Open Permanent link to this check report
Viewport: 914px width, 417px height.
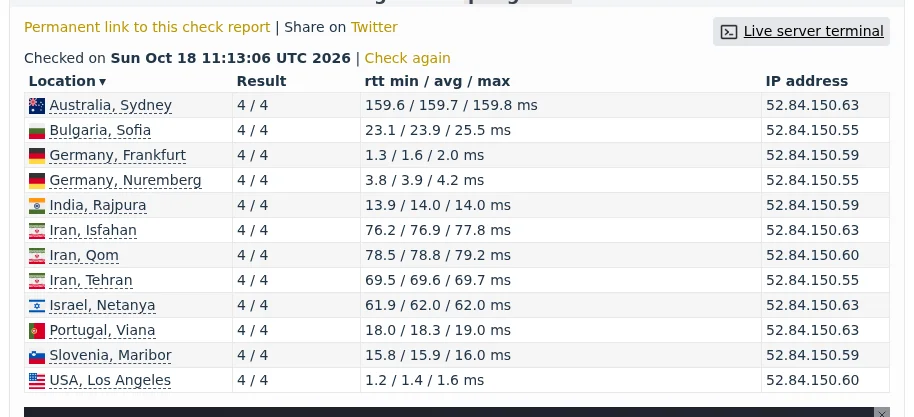147,27
